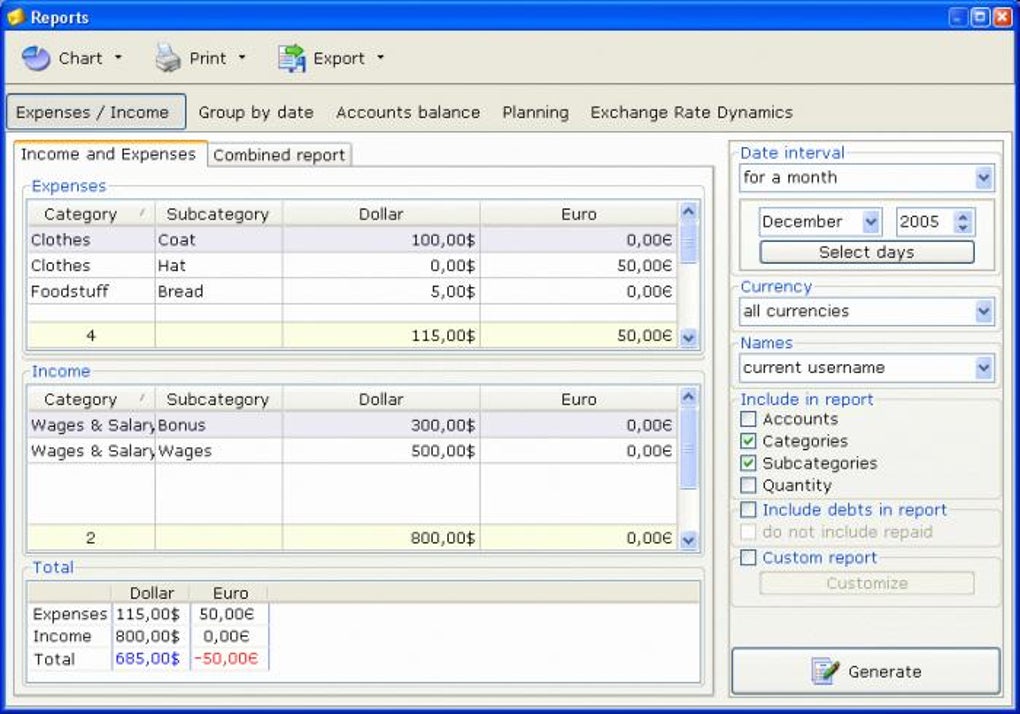Click the blue 685,00$ total value
Screen dimensions: 1020x714
[148, 659]
